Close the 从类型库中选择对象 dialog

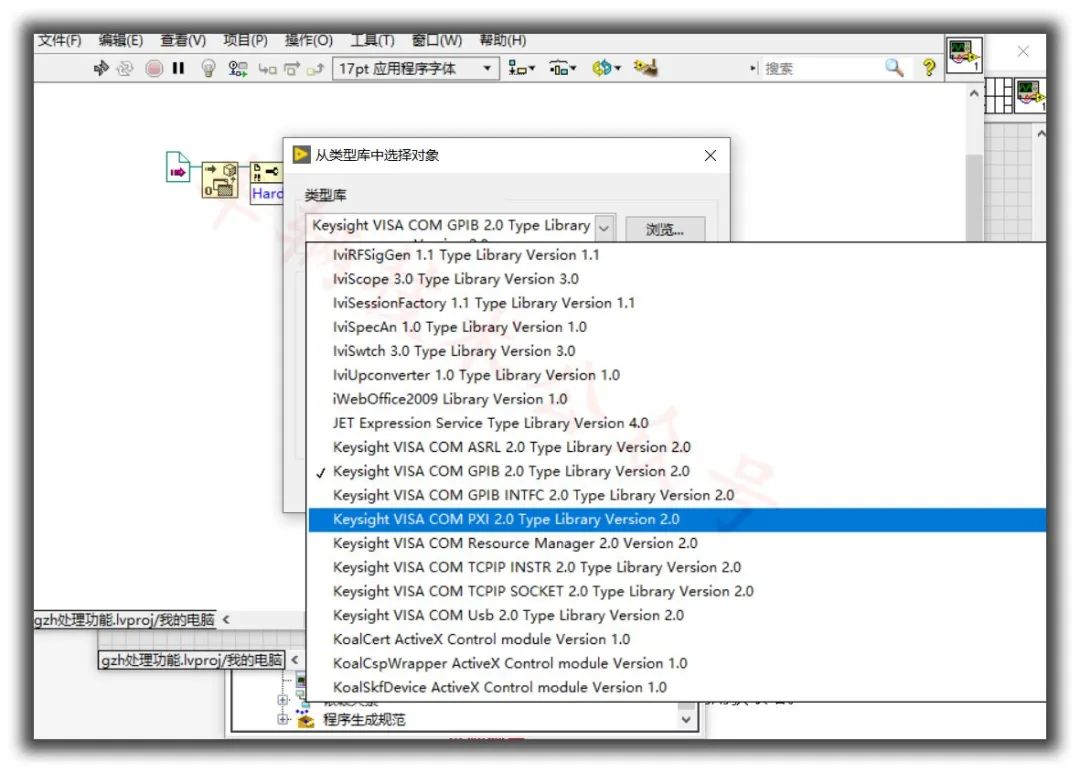pos(710,156)
